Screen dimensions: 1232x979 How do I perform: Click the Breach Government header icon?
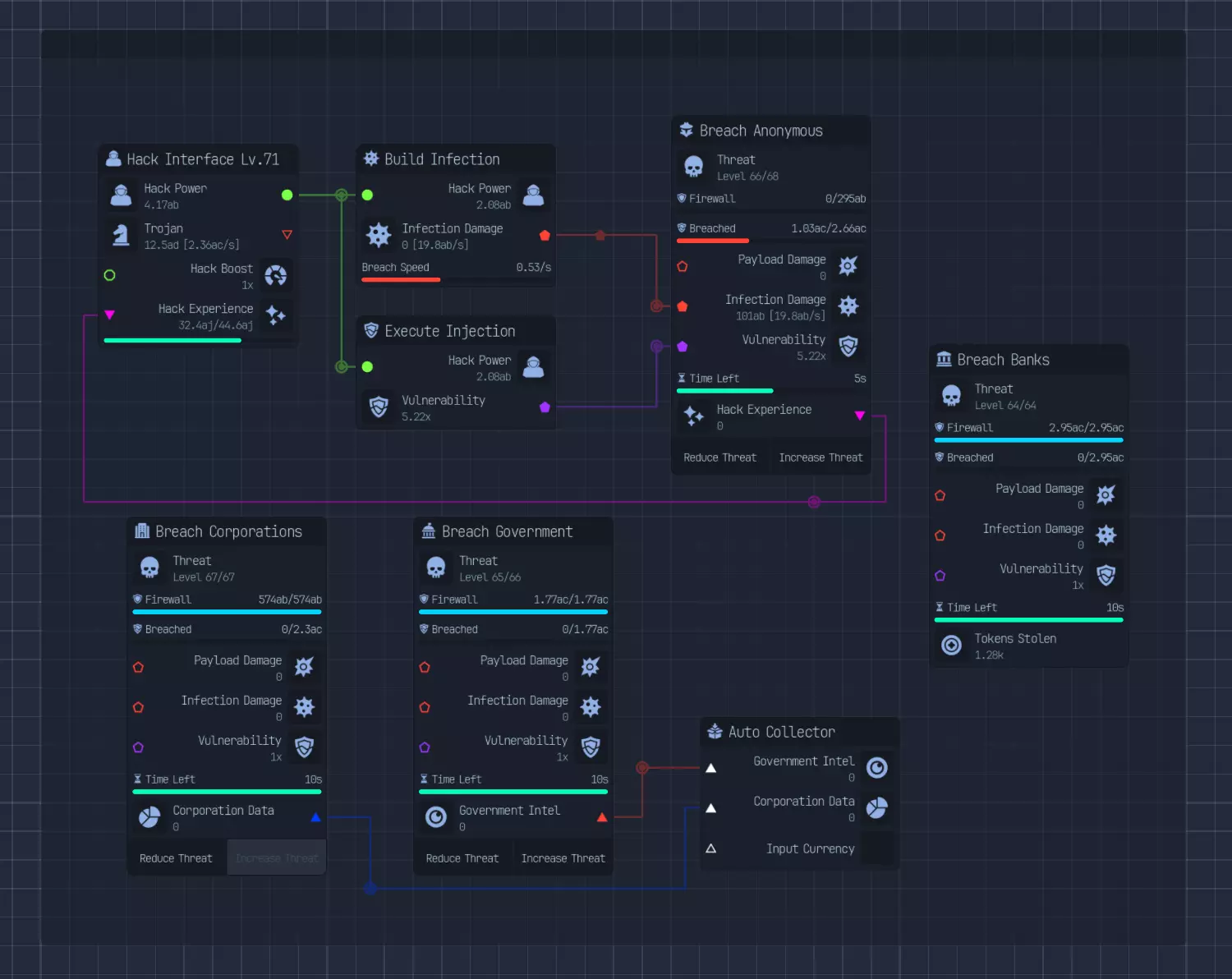[429, 531]
